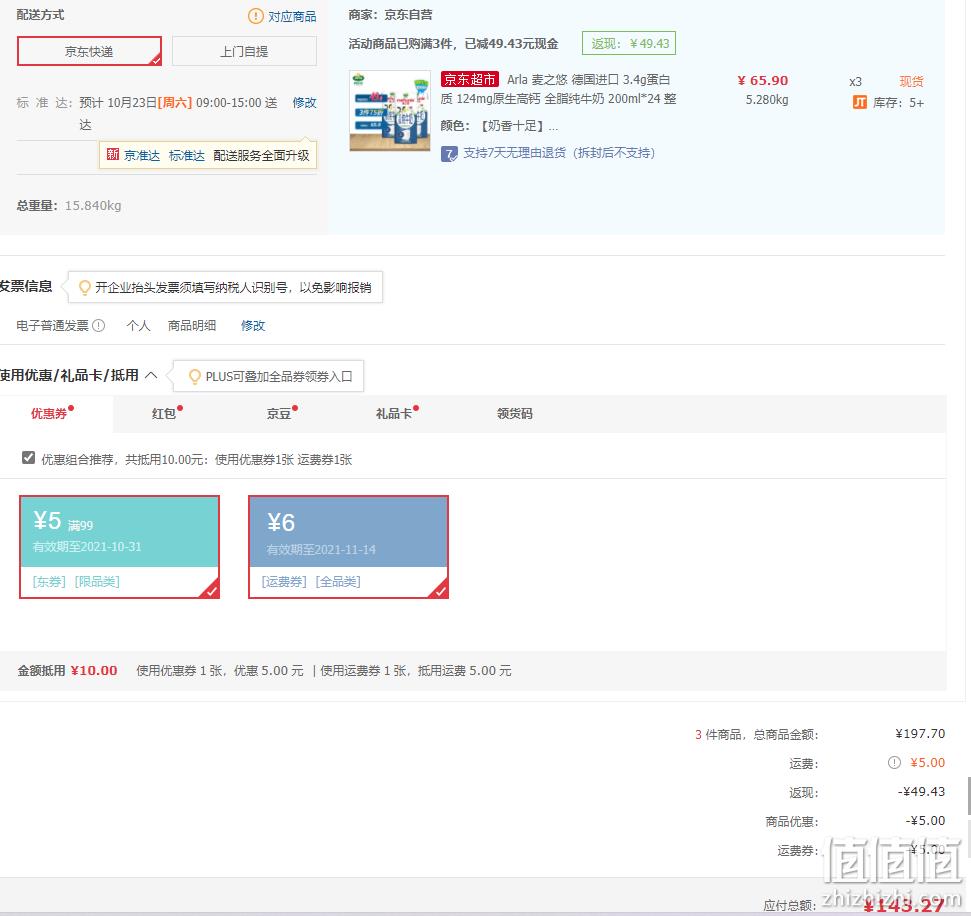The height and width of the screenshot is (916, 971).
Task: Open PLUS可叠加全品券领券入口
Action: tap(279, 377)
